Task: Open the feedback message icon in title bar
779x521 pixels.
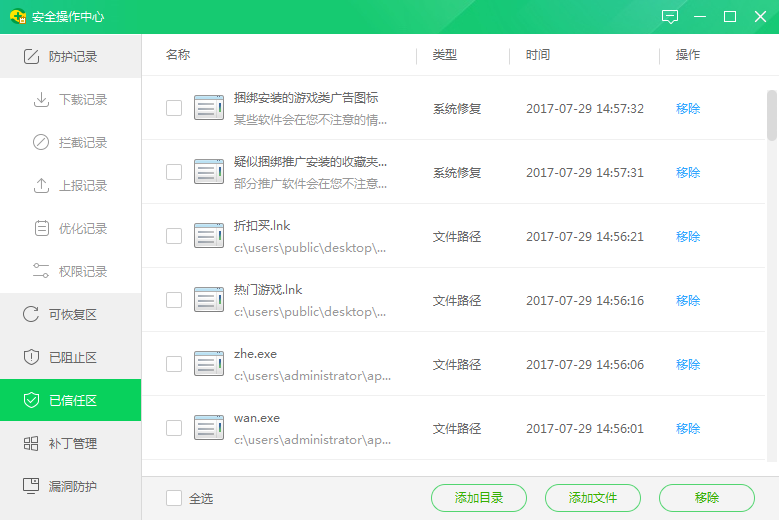Action: (x=670, y=17)
